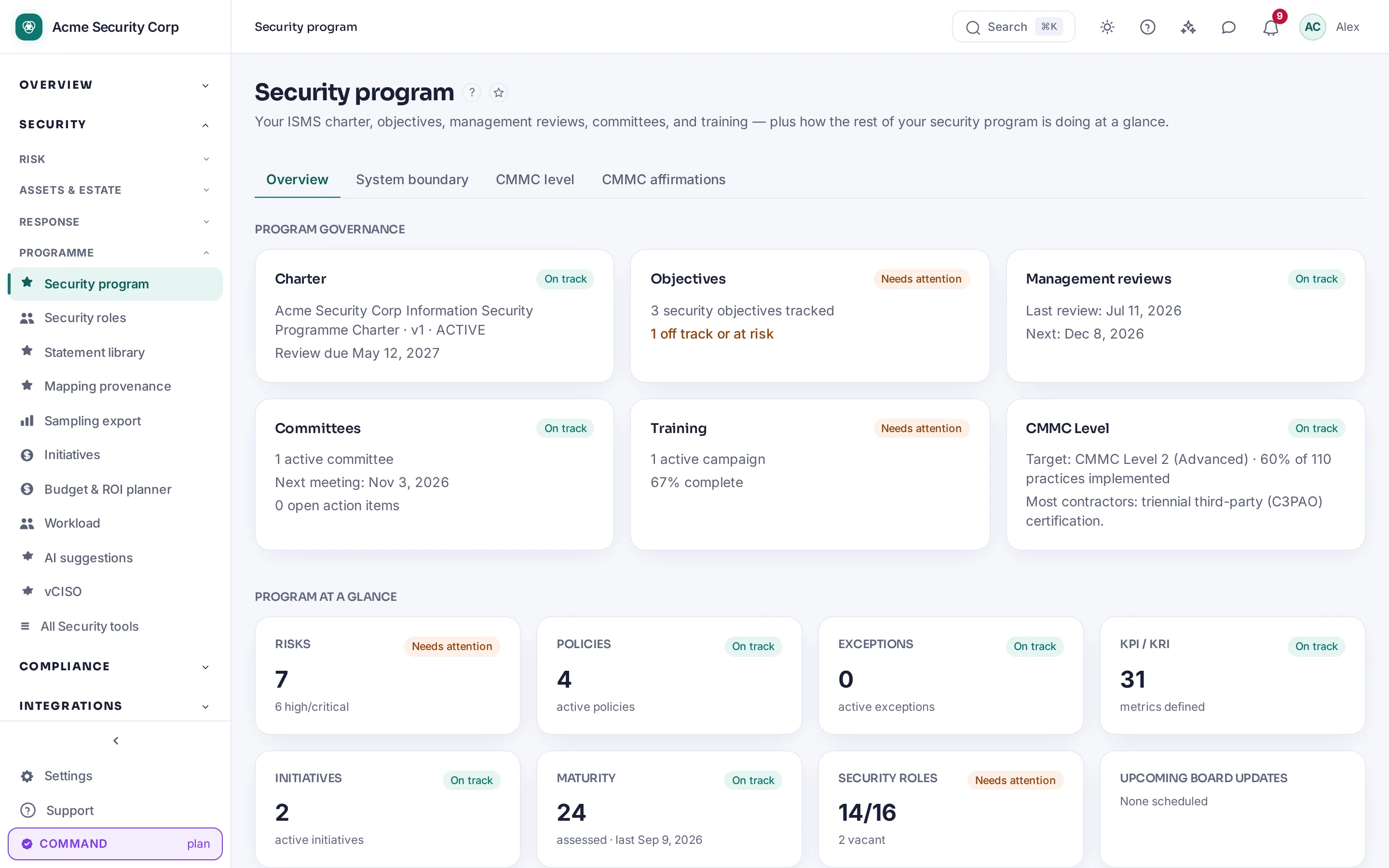Expand the COMPLIANCE sidebar section
The width and height of the screenshot is (1389, 868).
pos(115,666)
